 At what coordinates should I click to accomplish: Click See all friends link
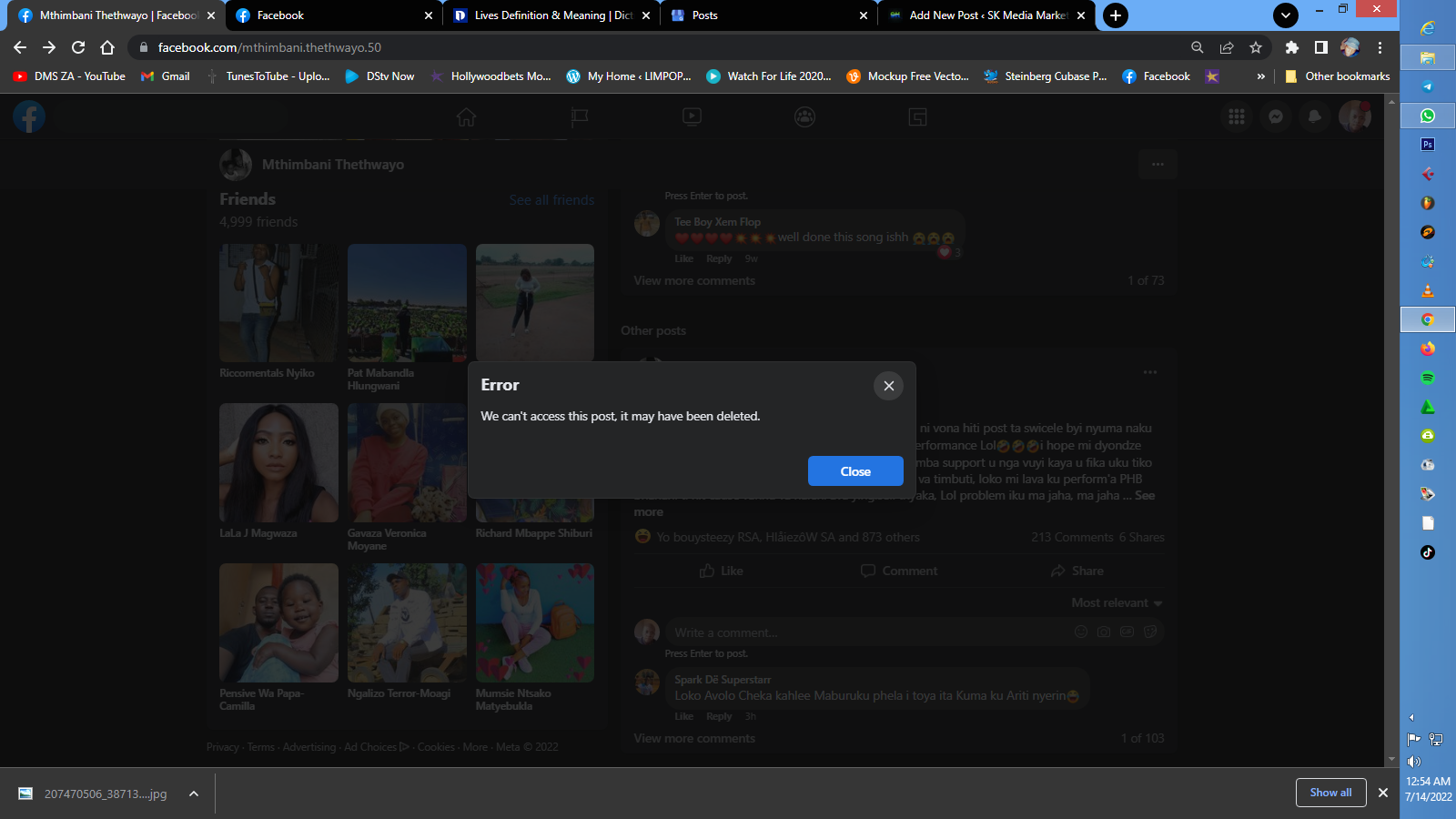(x=551, y=200)
